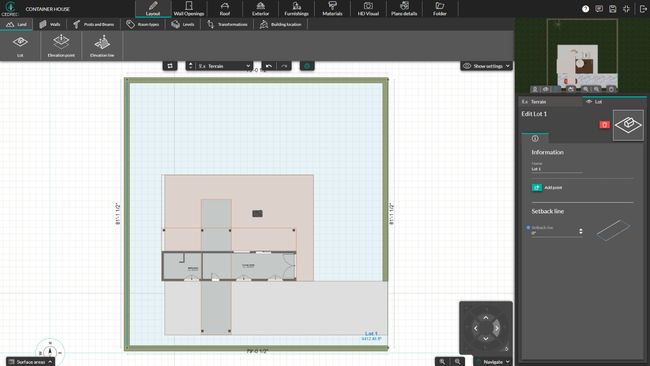Image resolution: width=650 pixels, height=366 pixels.
Task: Toggle fullscreen with the shrink-arrows icon
Action: 626,9
